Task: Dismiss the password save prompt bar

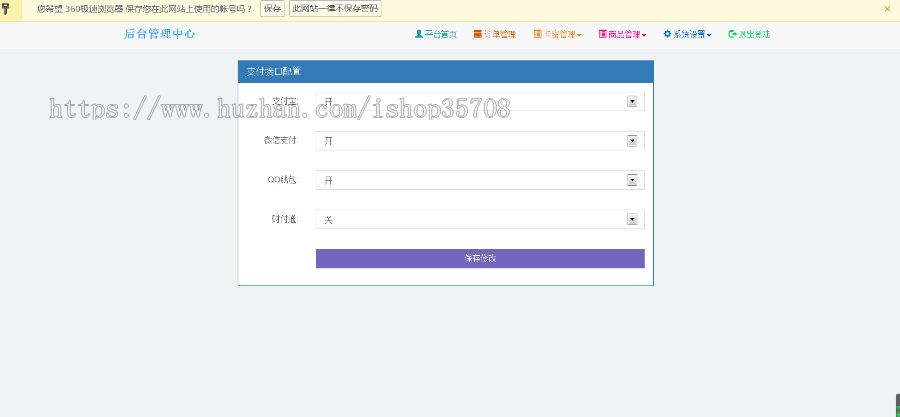Action: (x=887, y=9)
